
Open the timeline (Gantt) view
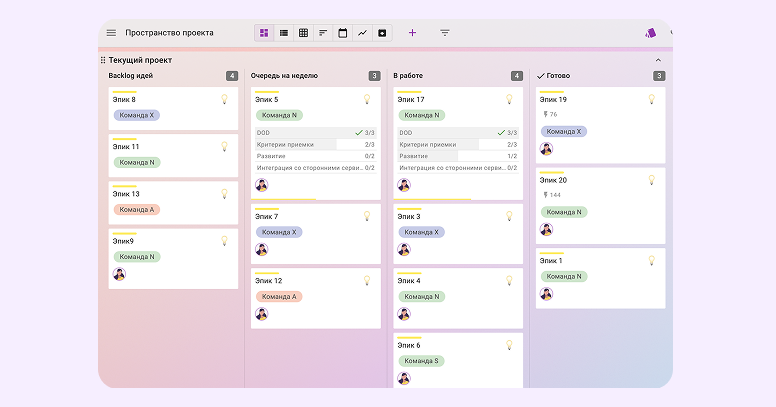pos(323,33)
